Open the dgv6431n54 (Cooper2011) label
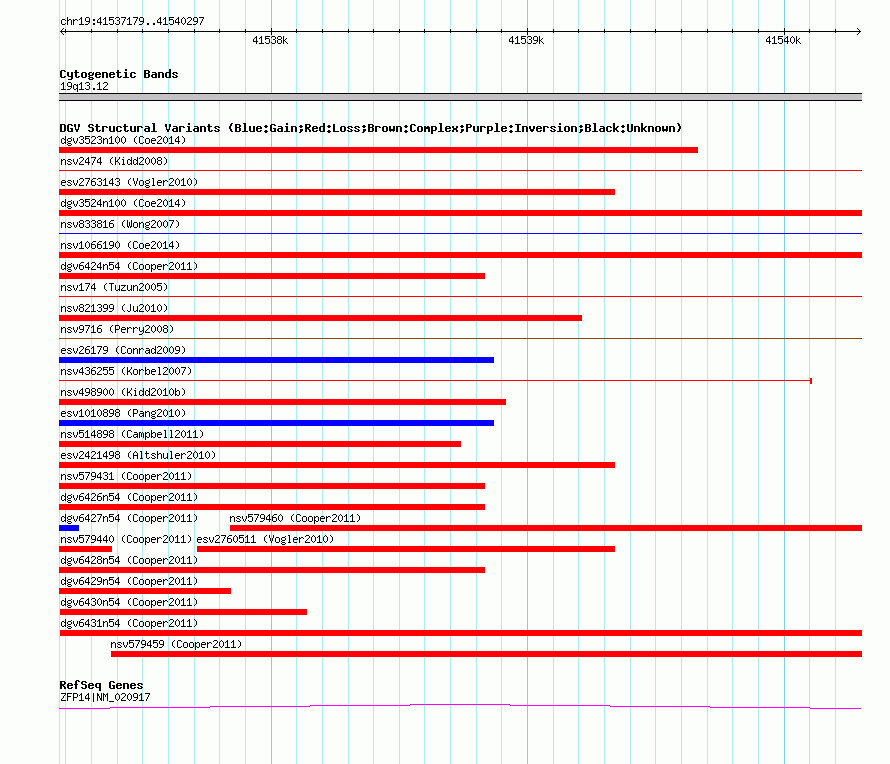 (129, 623)
